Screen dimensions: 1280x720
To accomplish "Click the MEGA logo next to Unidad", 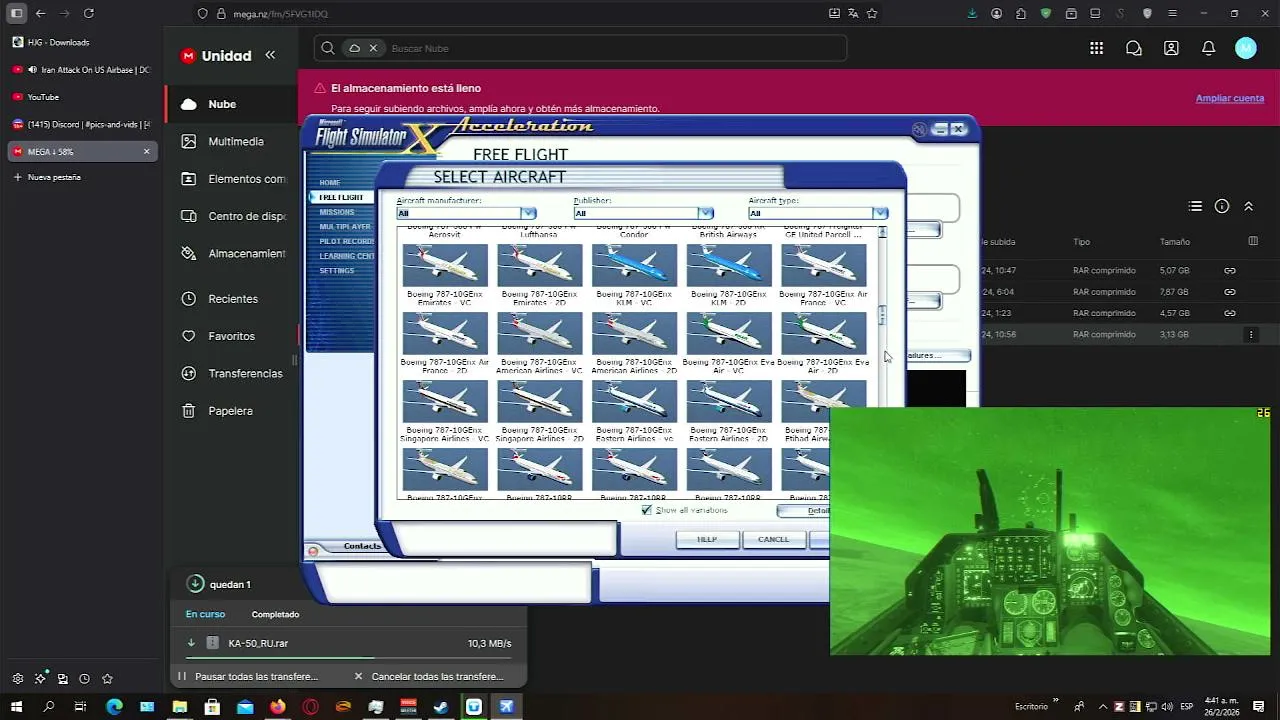I will tap(188, 56).
